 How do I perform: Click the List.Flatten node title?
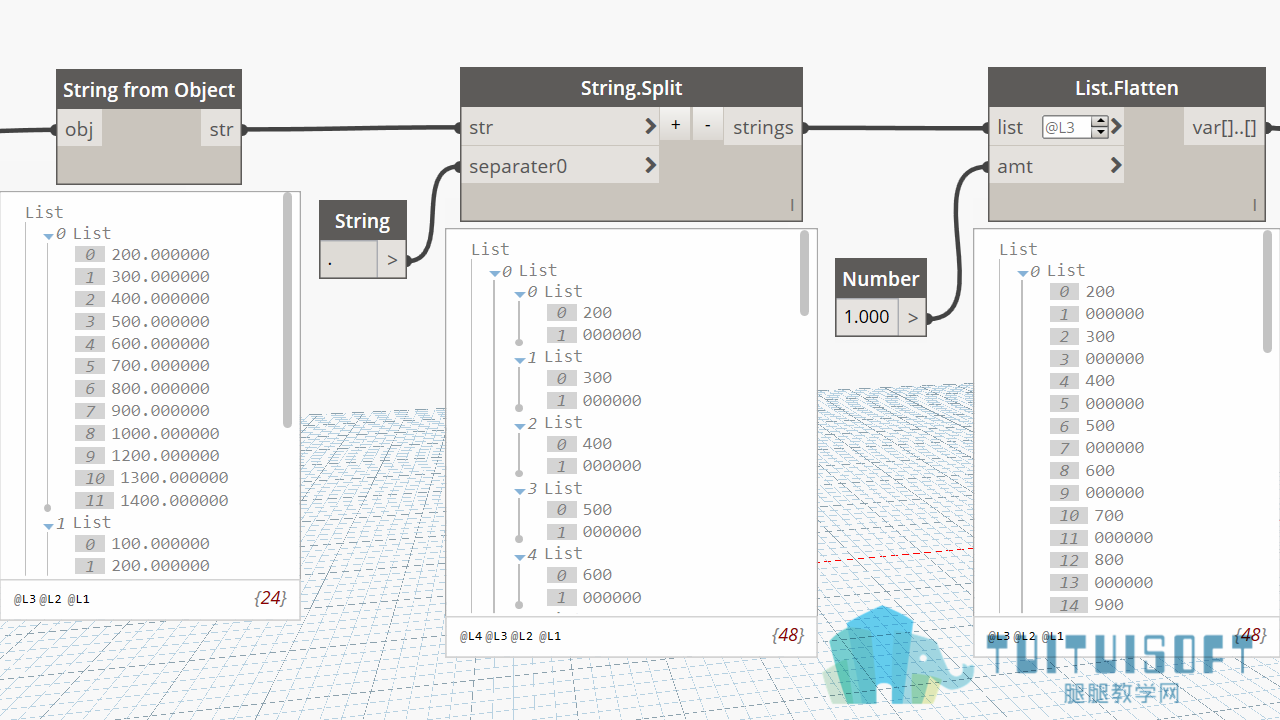pyautogui.click(x=1126, y=88)
